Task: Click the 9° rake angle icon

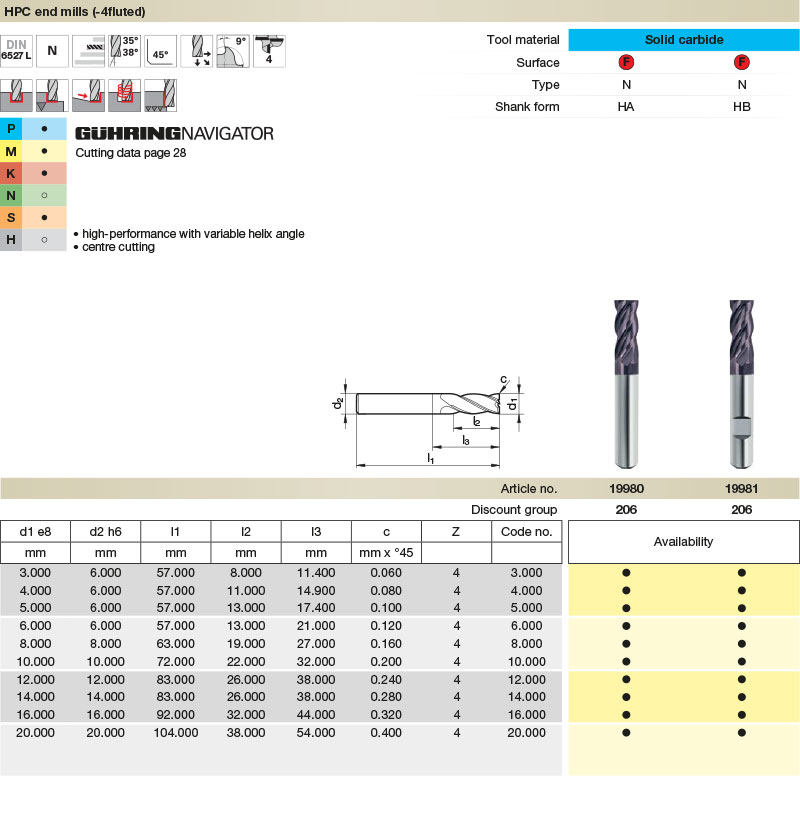Action: (x=233, y=51)
